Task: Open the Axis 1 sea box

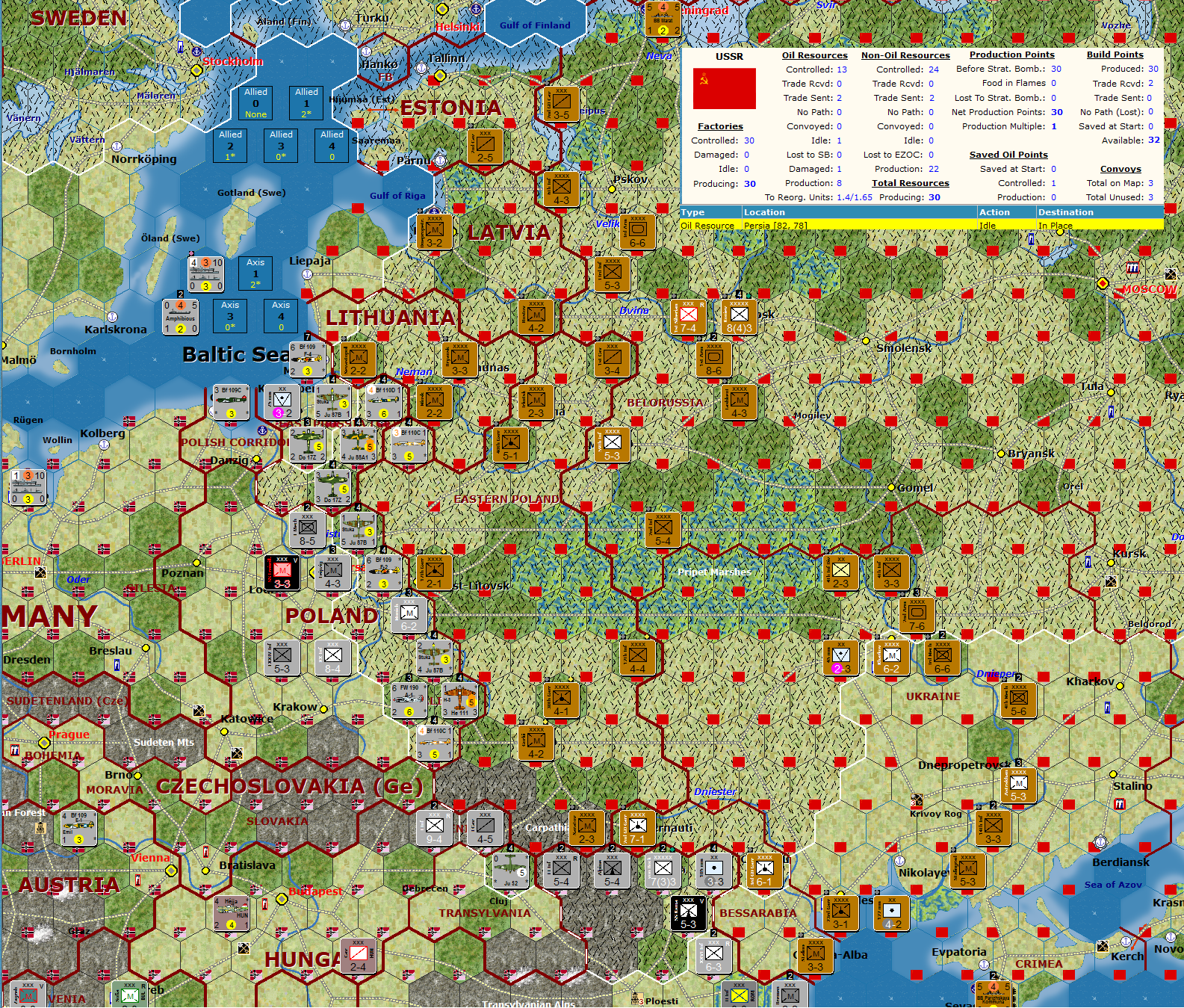Action: click(255, 273)
